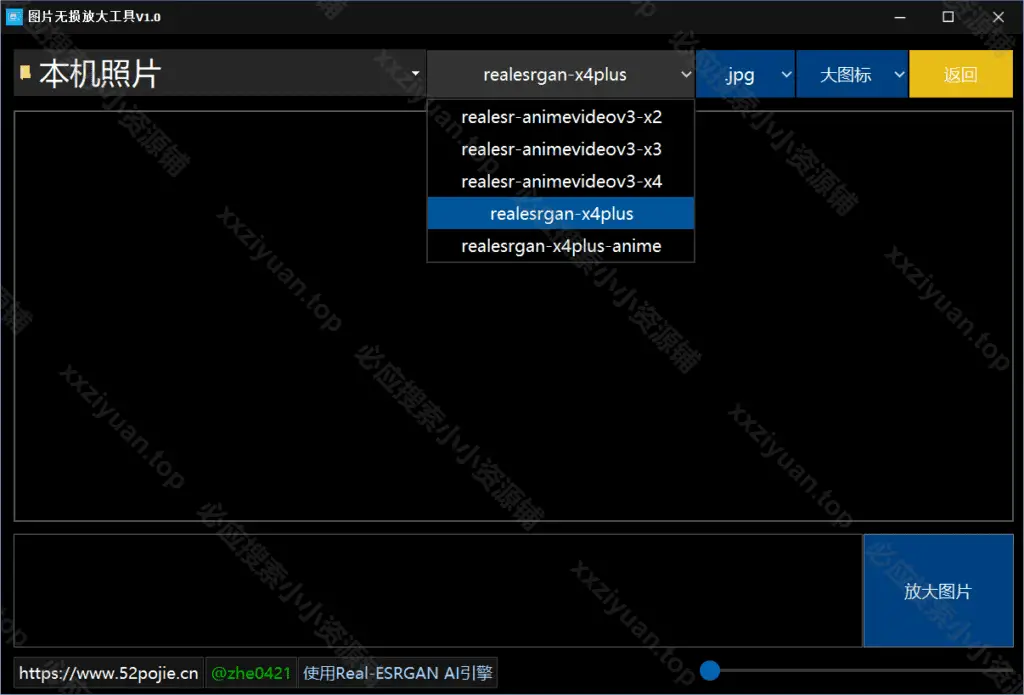Click the green @zhe0421 author label
This screenshot has height=695, width=1024.
coord(251,673)
